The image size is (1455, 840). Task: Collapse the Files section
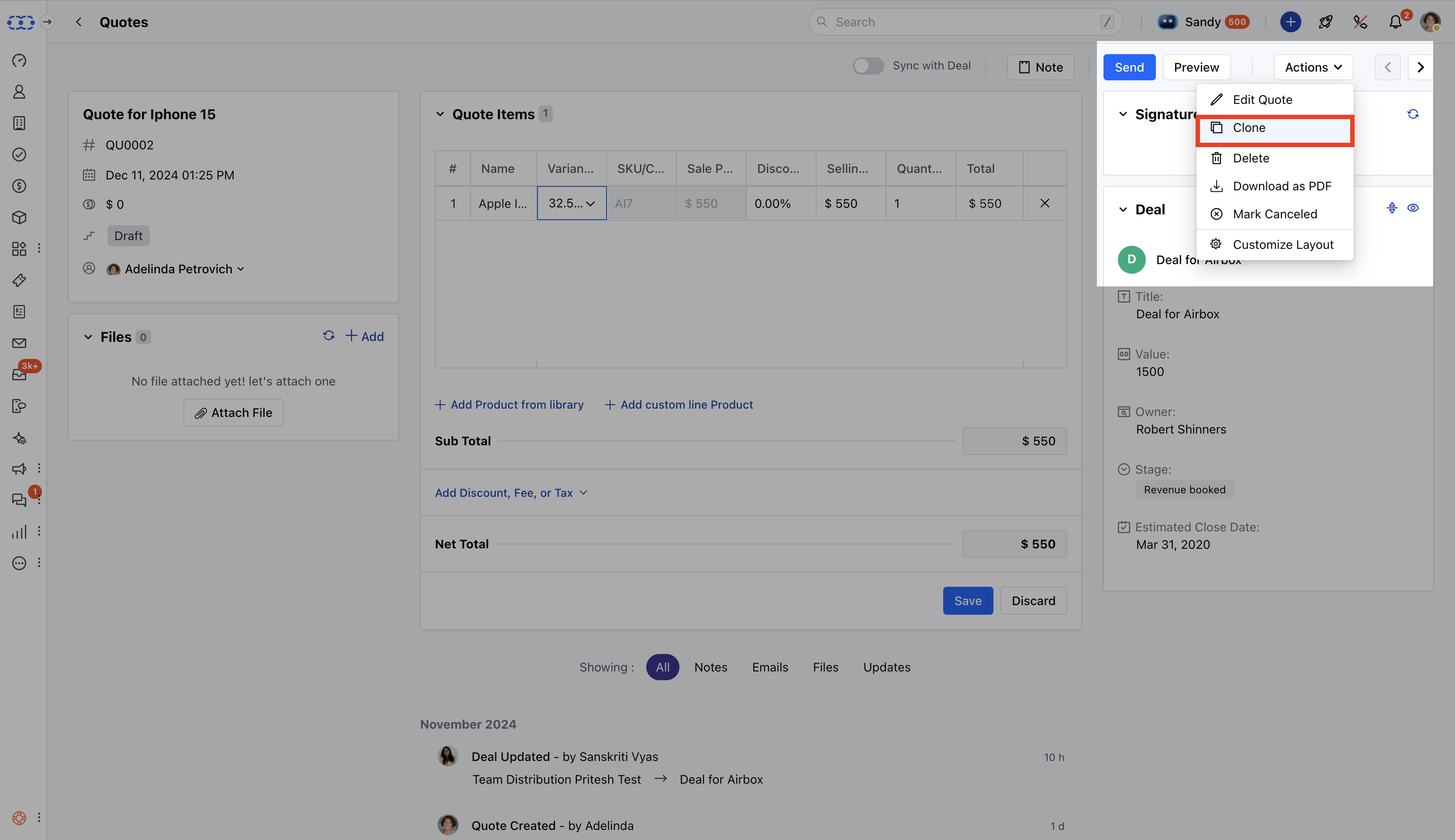[88, 337]
